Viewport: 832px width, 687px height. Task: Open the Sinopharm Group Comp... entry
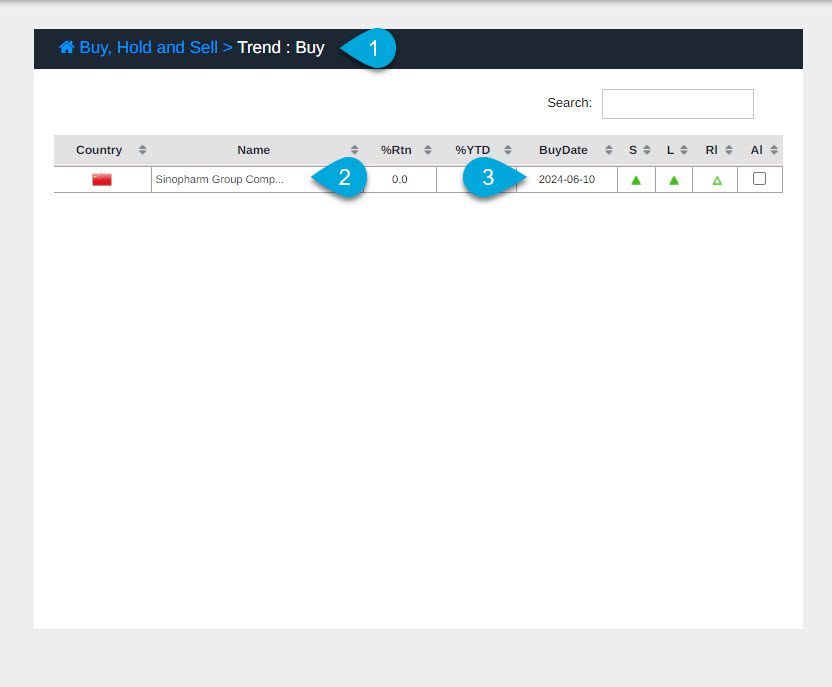(x=220, y=180)
